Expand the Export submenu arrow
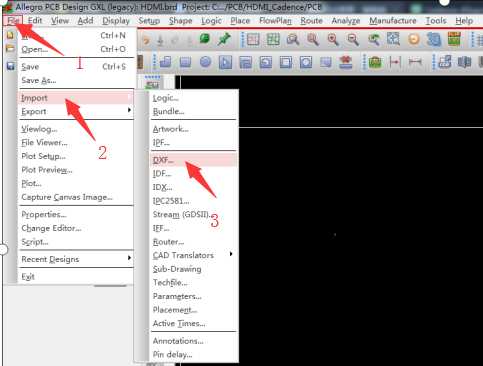Image resolution: width=483 pixels, height=366 pixels. click(129, 110)
